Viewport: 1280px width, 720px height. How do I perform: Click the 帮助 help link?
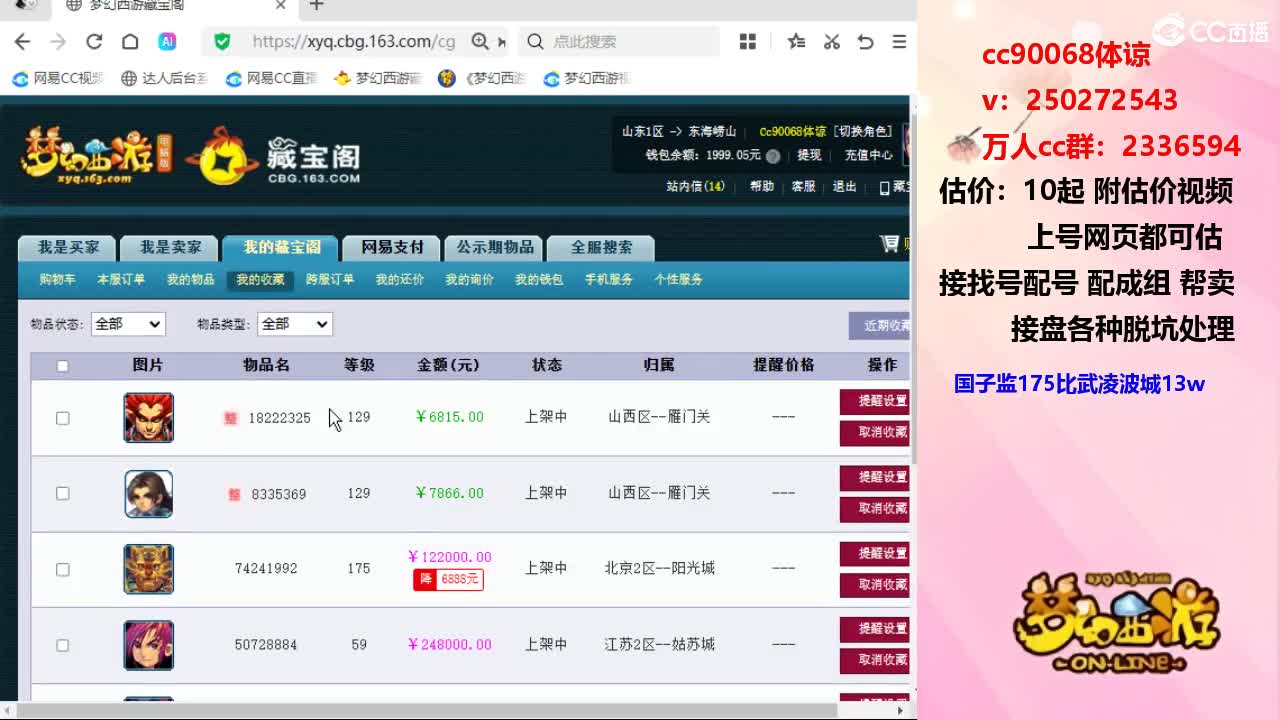coord(762,187)
